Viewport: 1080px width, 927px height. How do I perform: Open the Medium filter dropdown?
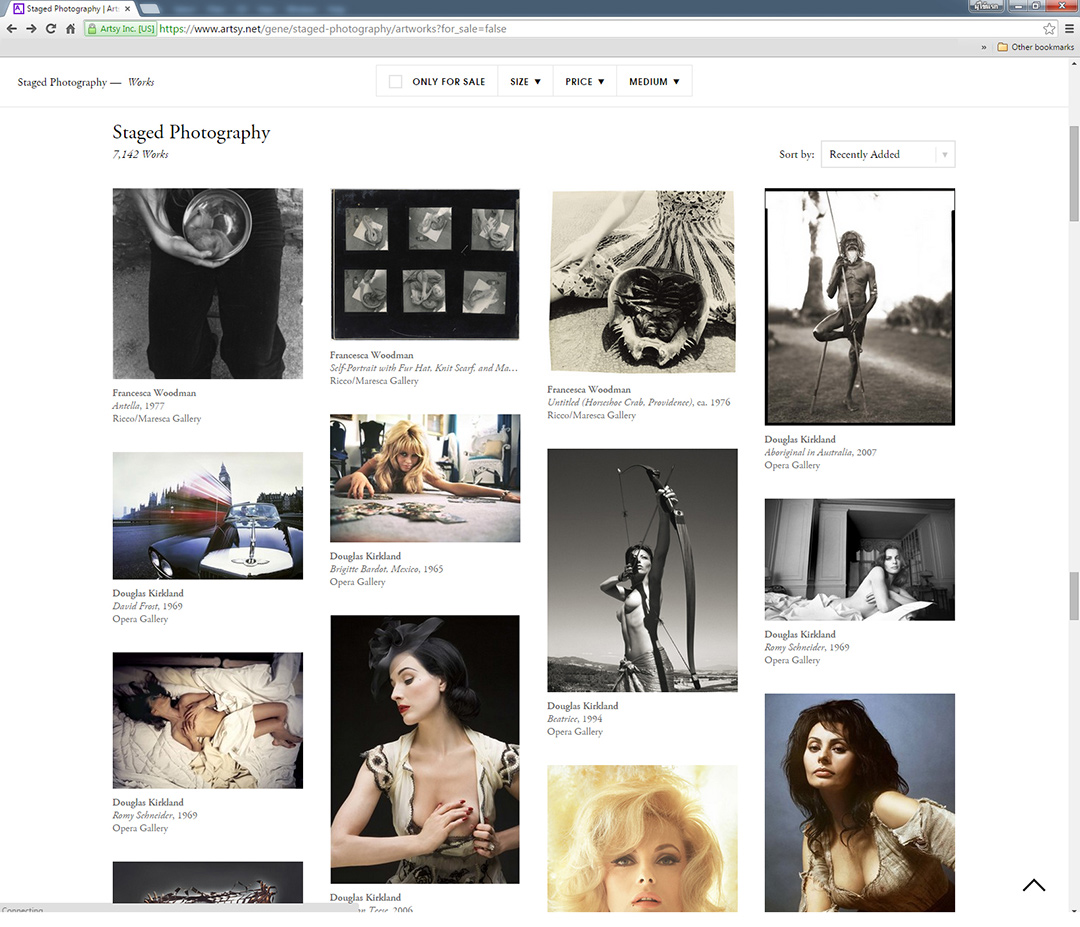(654, 82)
